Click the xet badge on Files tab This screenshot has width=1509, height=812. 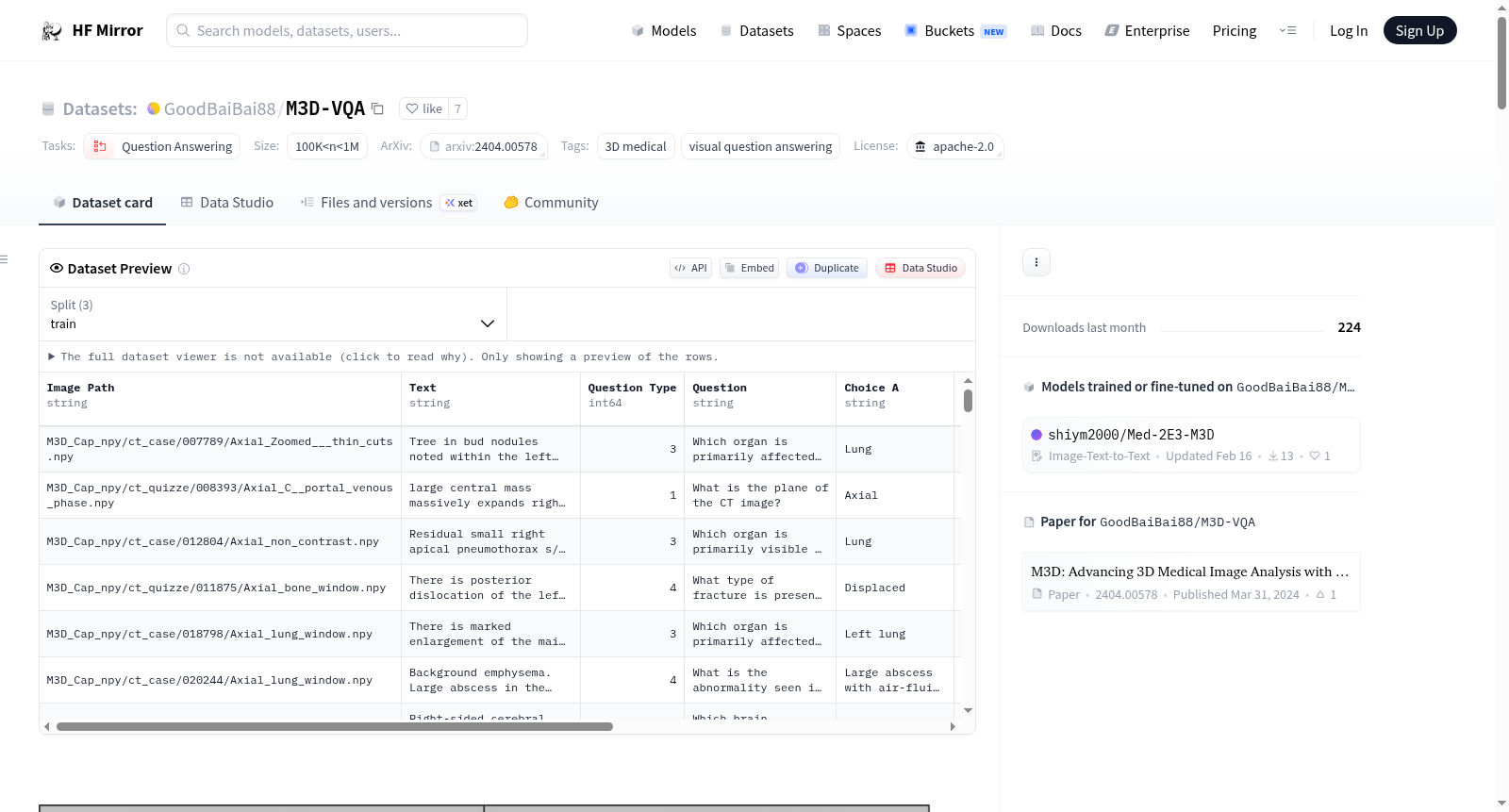(x=460, y=203)
